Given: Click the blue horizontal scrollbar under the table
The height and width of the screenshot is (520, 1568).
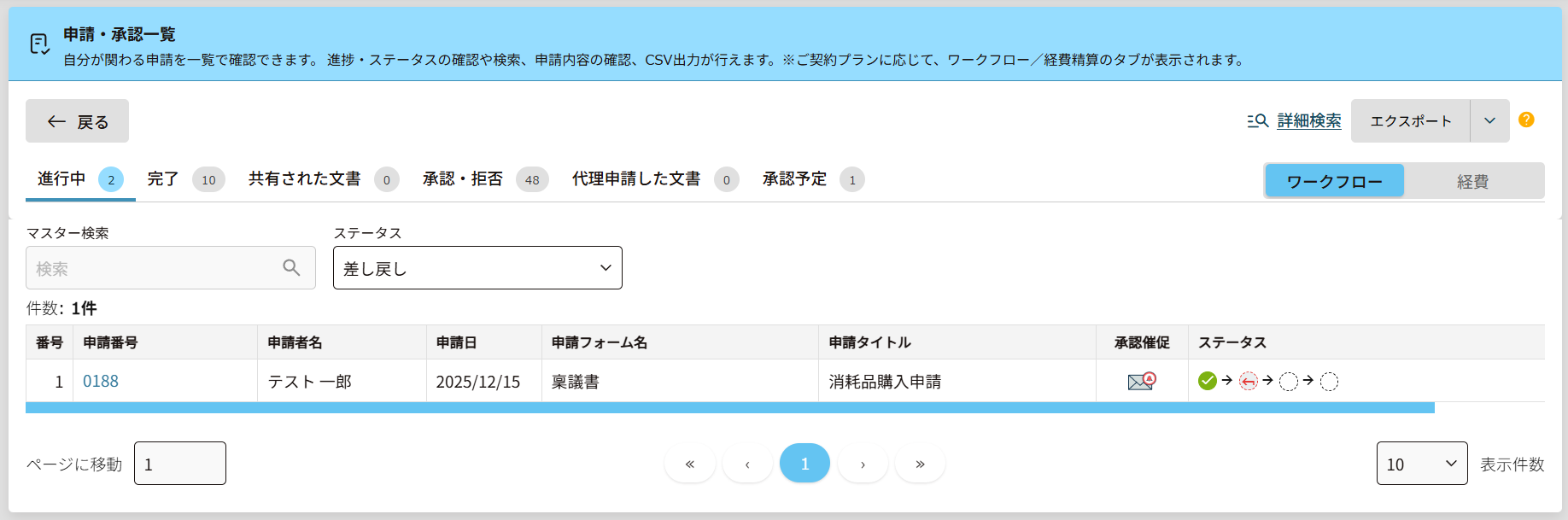Looking at the screenshot, I should pos(729,408).
